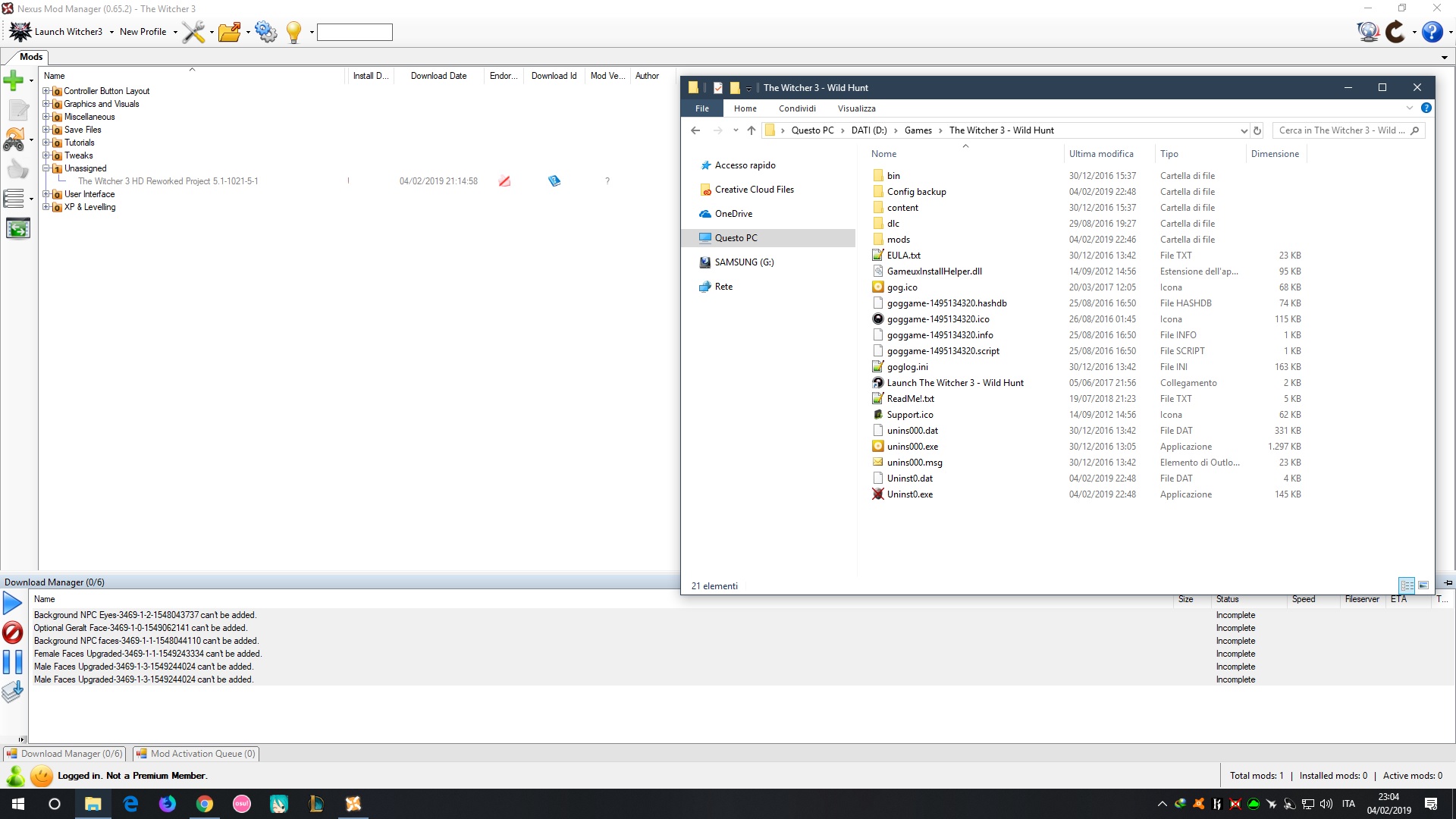This screenshot has height=819, width=1456.
Task: Click Games in the Explorer breadcrumb path
Action: point(918,130)
